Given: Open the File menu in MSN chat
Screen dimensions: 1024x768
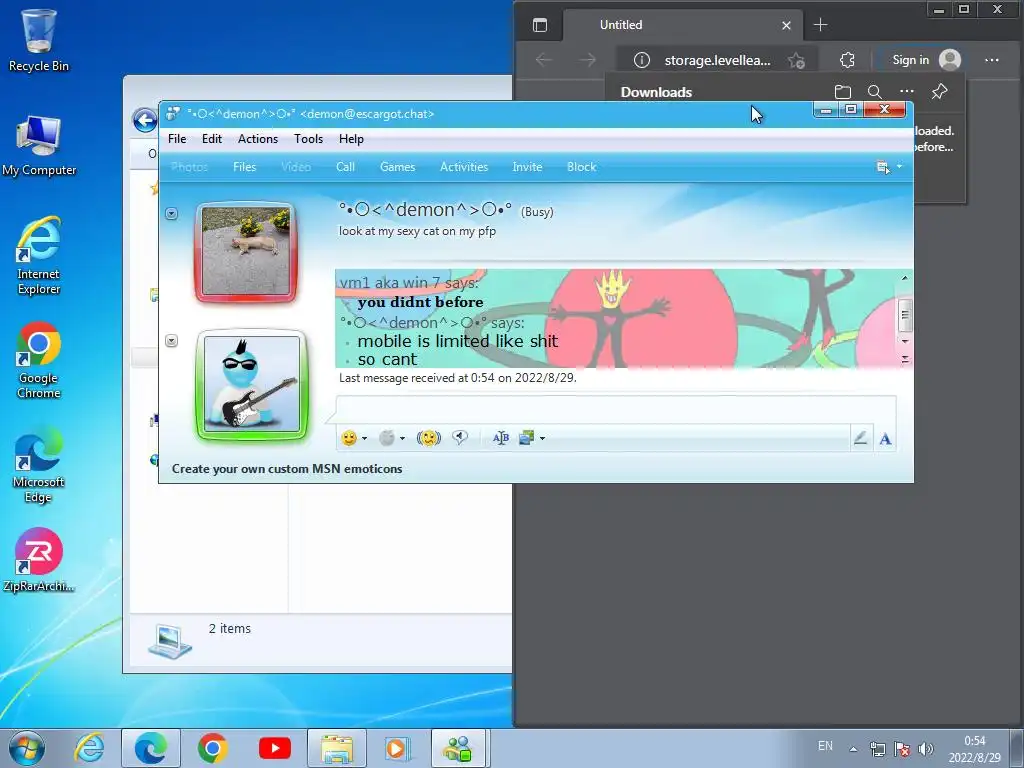Looking at the screenshot, I should click(177, 139).
